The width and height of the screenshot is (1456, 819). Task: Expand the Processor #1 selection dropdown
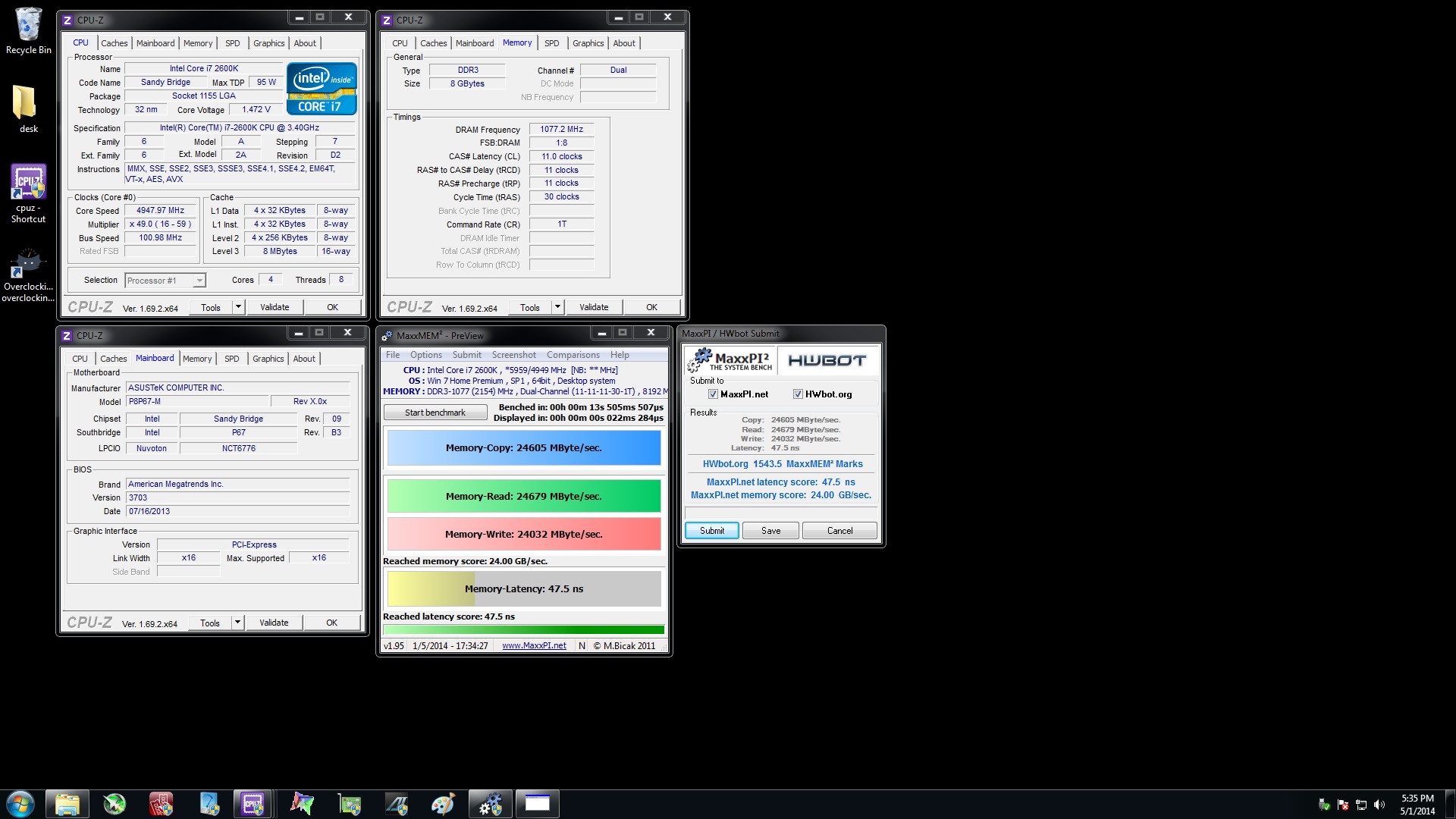click(199, 281)
